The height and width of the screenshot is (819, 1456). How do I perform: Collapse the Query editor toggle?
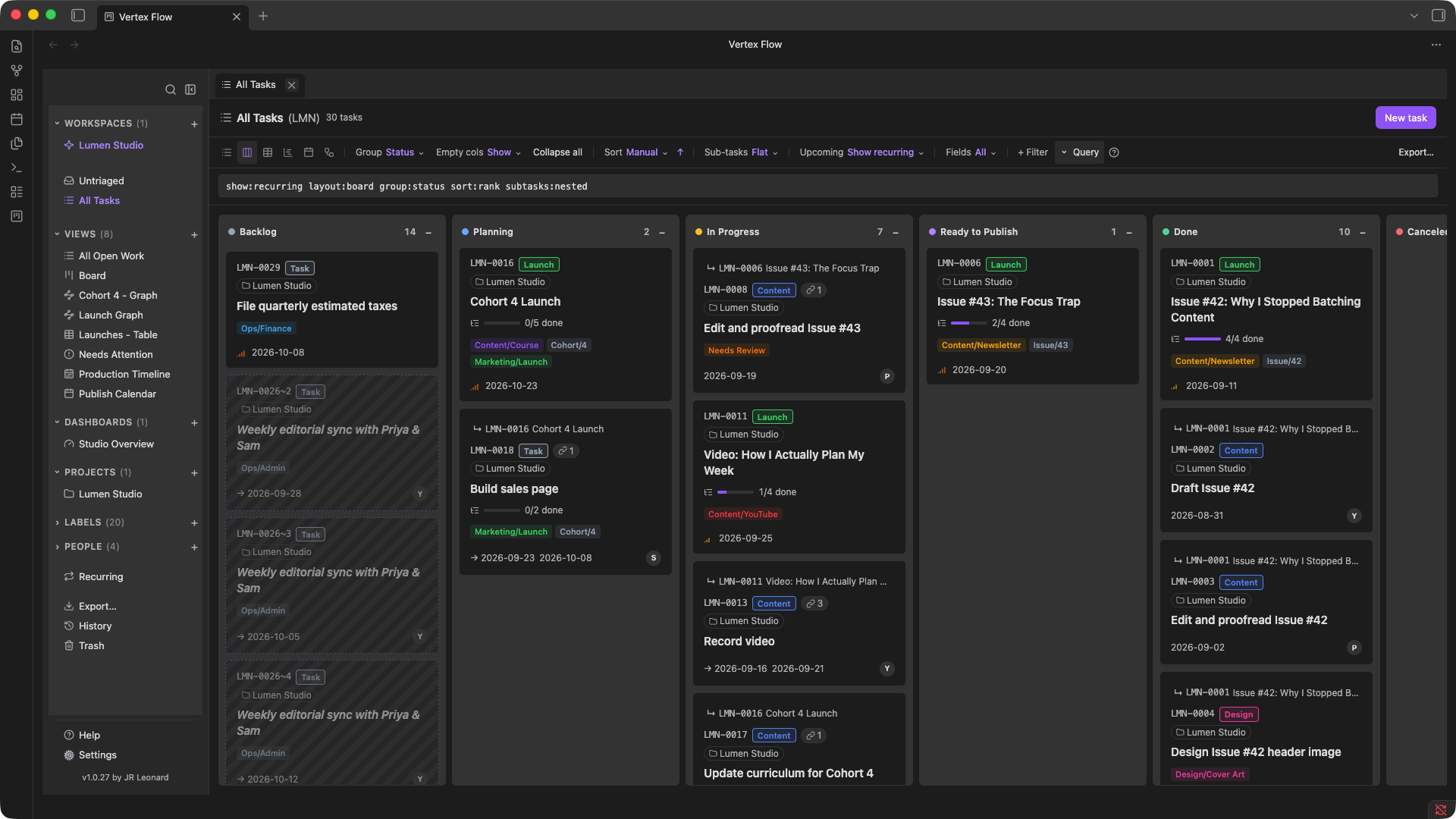tap(1079, 152)
